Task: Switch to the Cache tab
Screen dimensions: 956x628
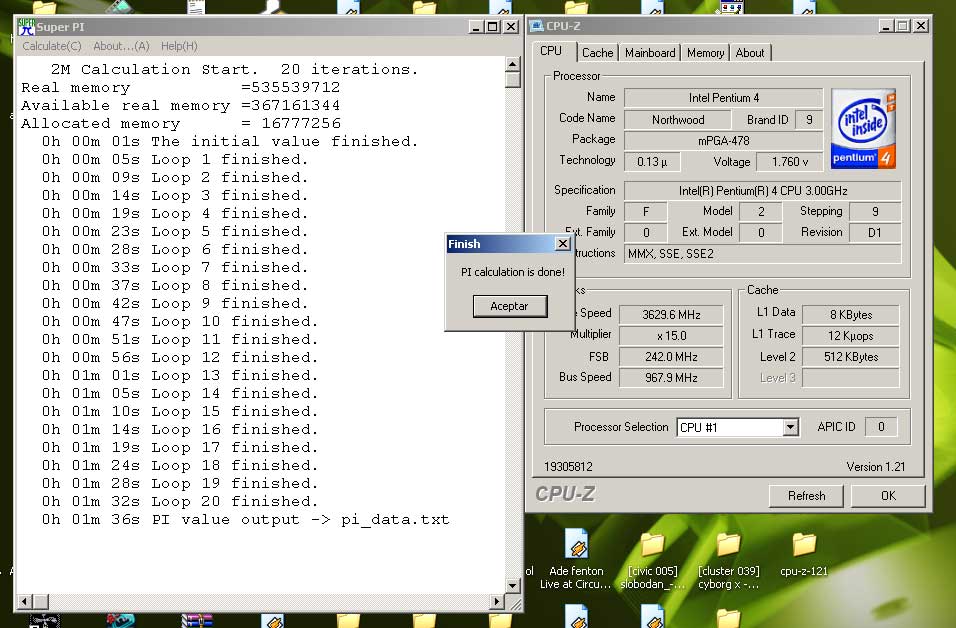Action: coord(597,53)
